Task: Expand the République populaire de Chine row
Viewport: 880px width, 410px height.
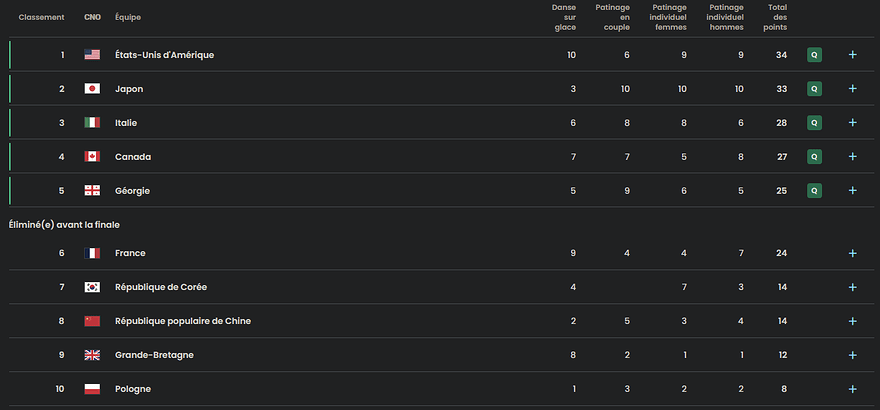Action: (852, 321)
